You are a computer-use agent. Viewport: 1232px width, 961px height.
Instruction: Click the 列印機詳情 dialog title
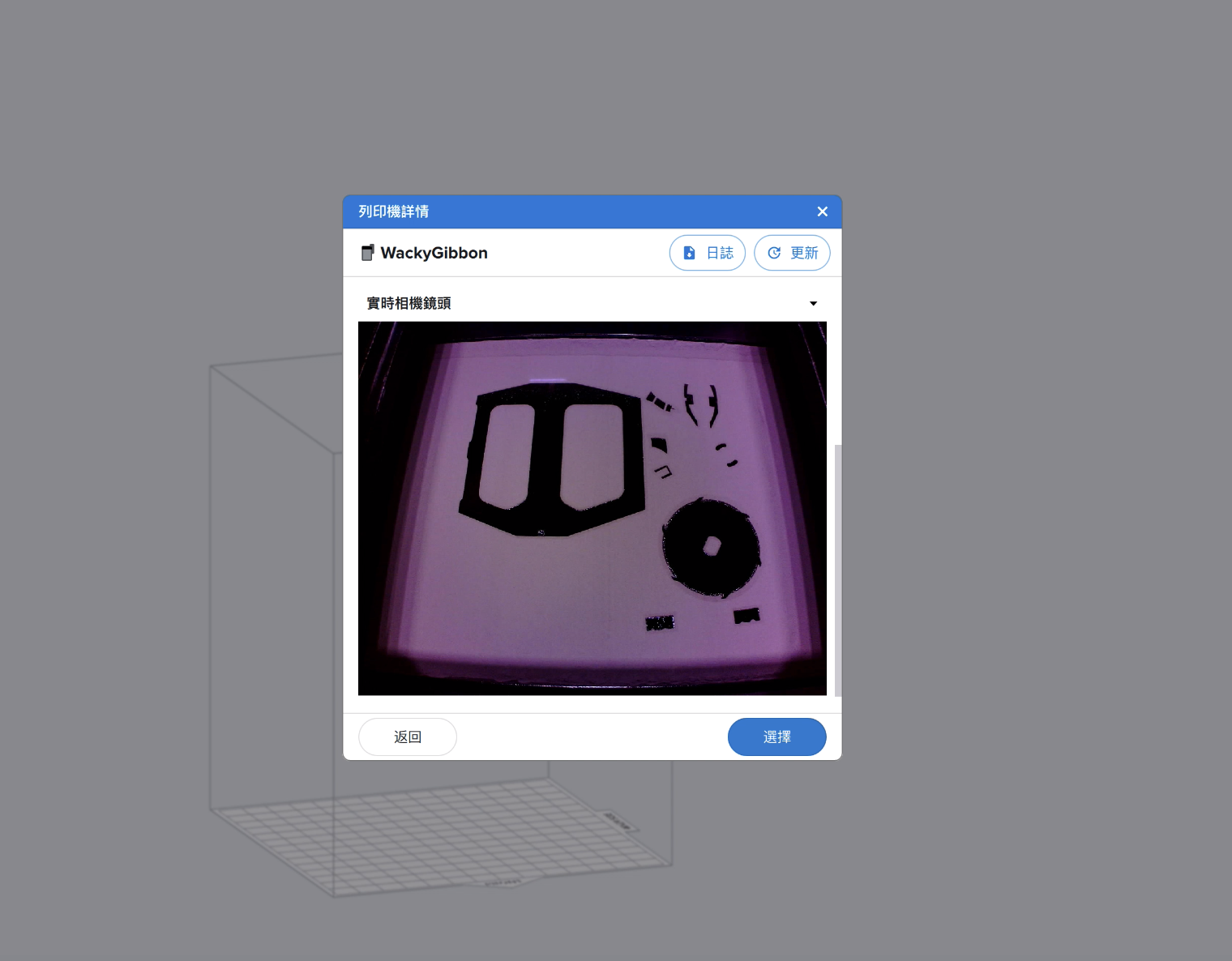tap(394, 211)
